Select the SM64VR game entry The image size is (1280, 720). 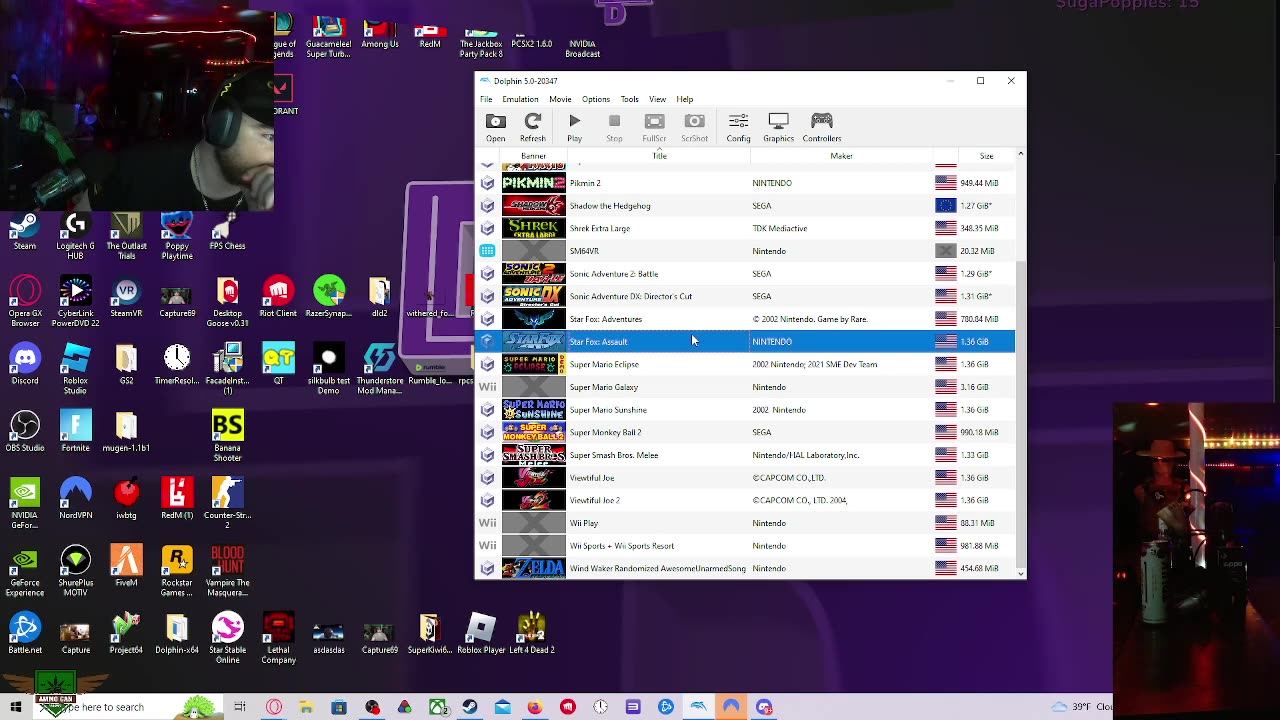click(x=745, y=251)
